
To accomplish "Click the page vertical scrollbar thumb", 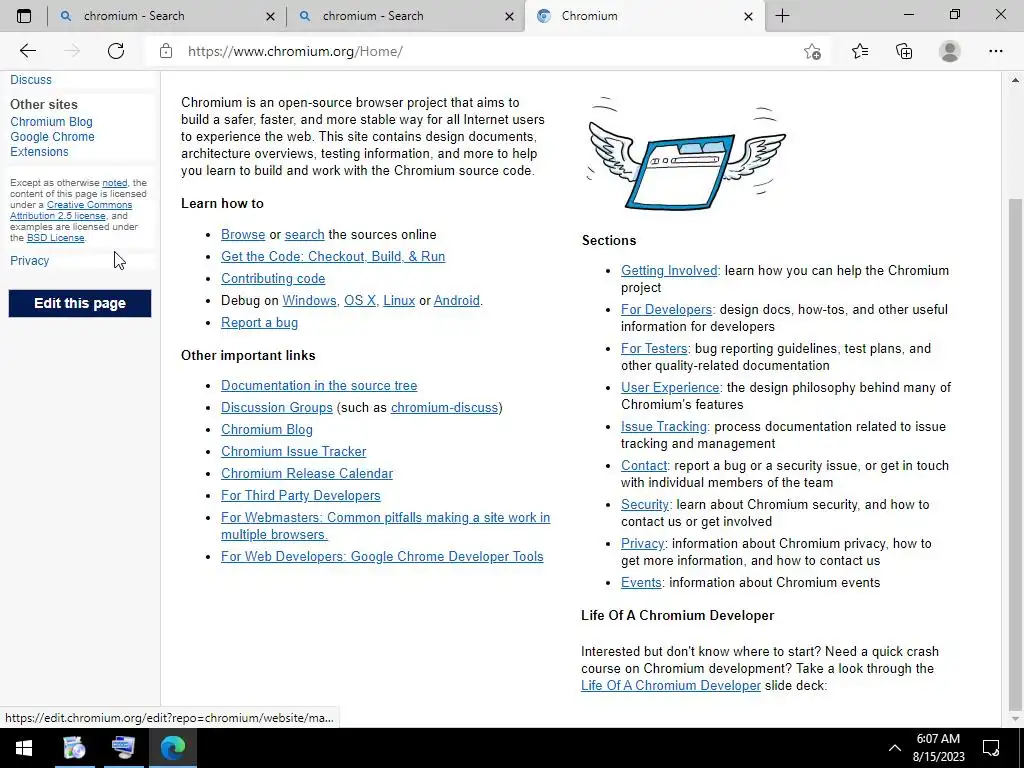I will (x=1015, y=454).
